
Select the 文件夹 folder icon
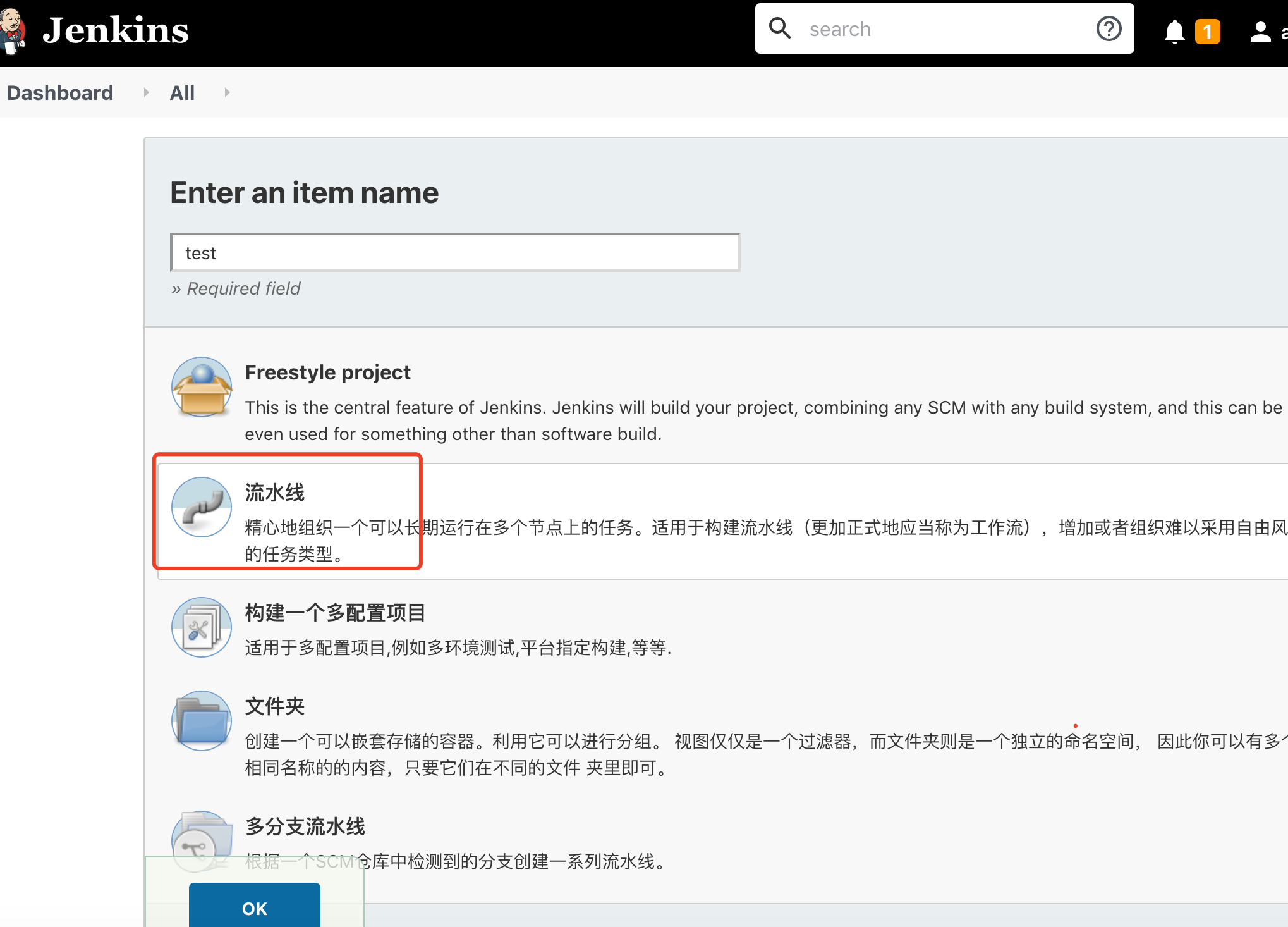point(202,721)
